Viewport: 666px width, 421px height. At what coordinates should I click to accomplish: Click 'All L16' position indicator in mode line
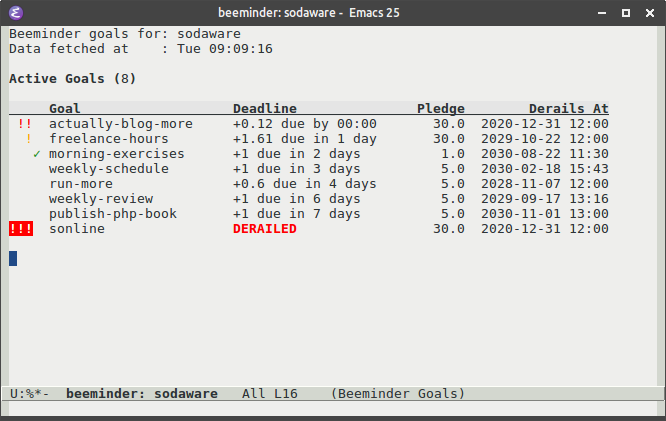(270, 394)
